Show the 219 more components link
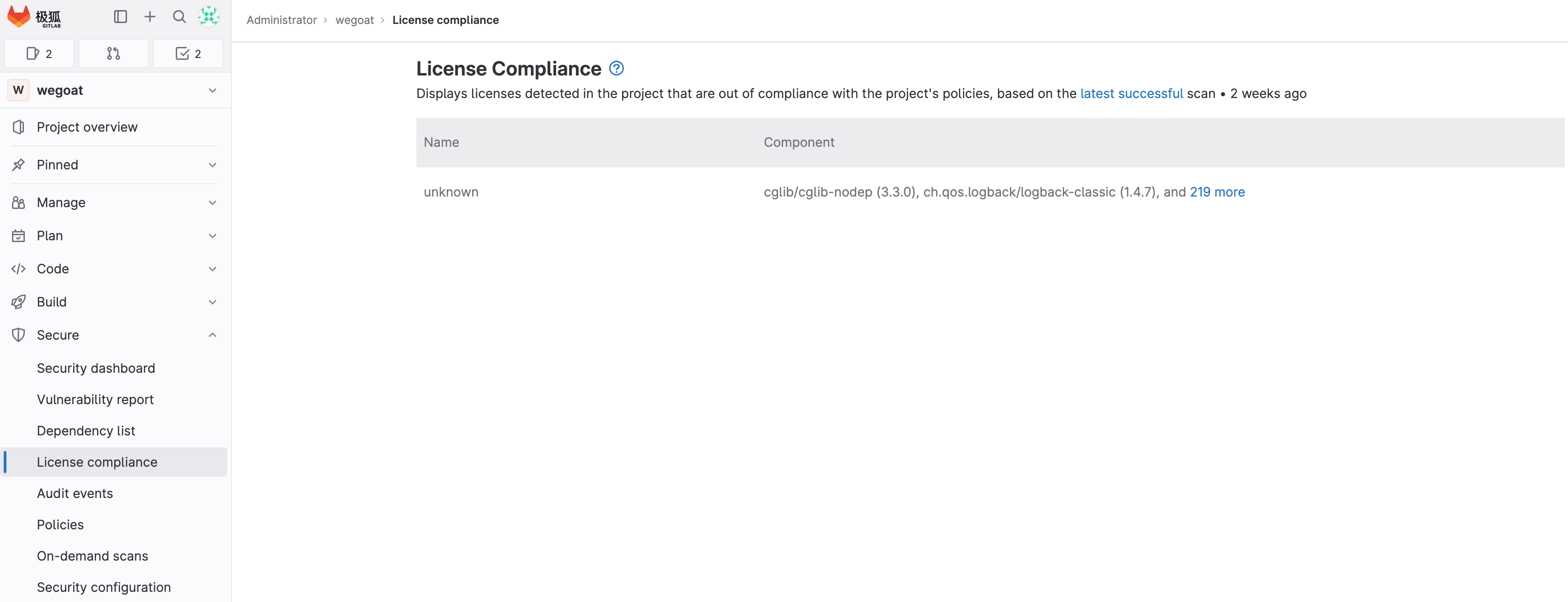The height and width of the screenshot is (602, 1568). pyautogui.click(x=1217, y=192)
